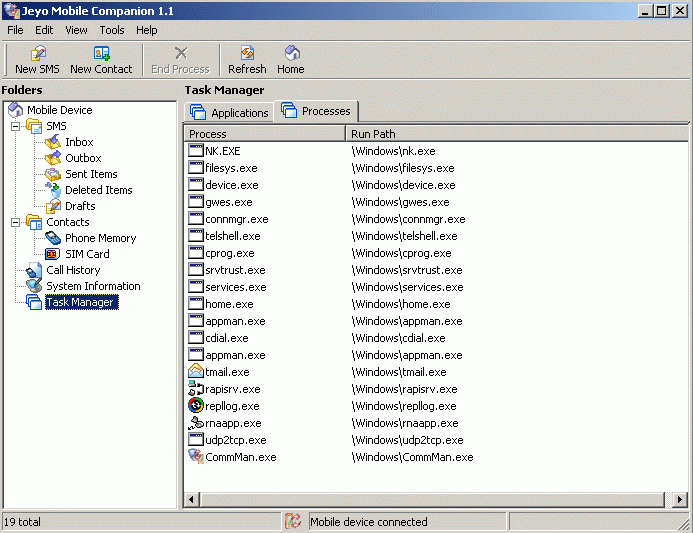This screenshot has height=533, width=693.
Task: Select the cprog.exe process row
Action: 435,253
